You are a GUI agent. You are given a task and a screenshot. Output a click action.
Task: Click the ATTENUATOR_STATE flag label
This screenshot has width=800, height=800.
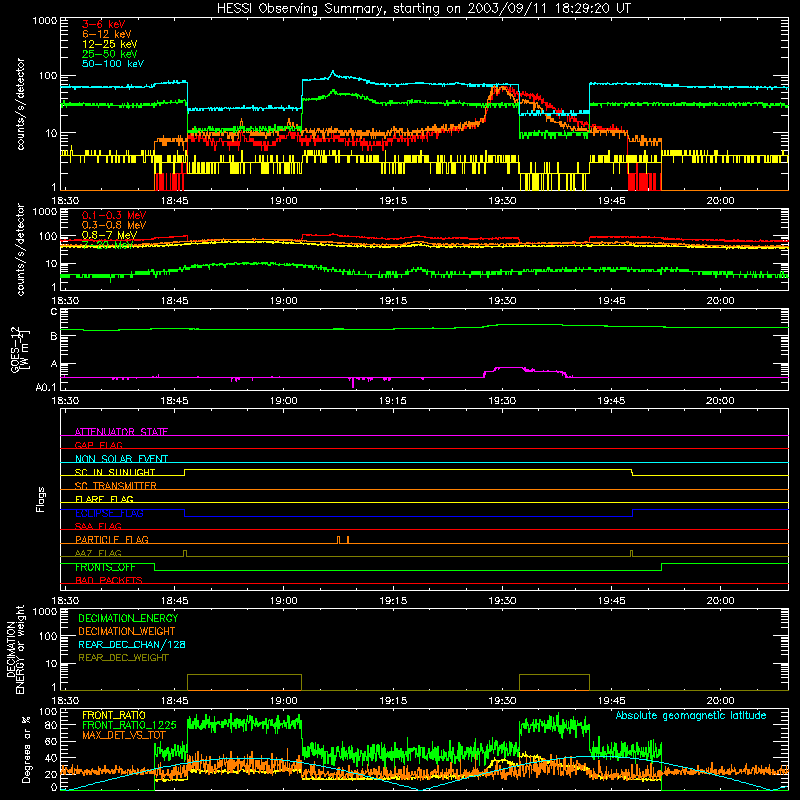pyautogui.click(x=121, y=432)
